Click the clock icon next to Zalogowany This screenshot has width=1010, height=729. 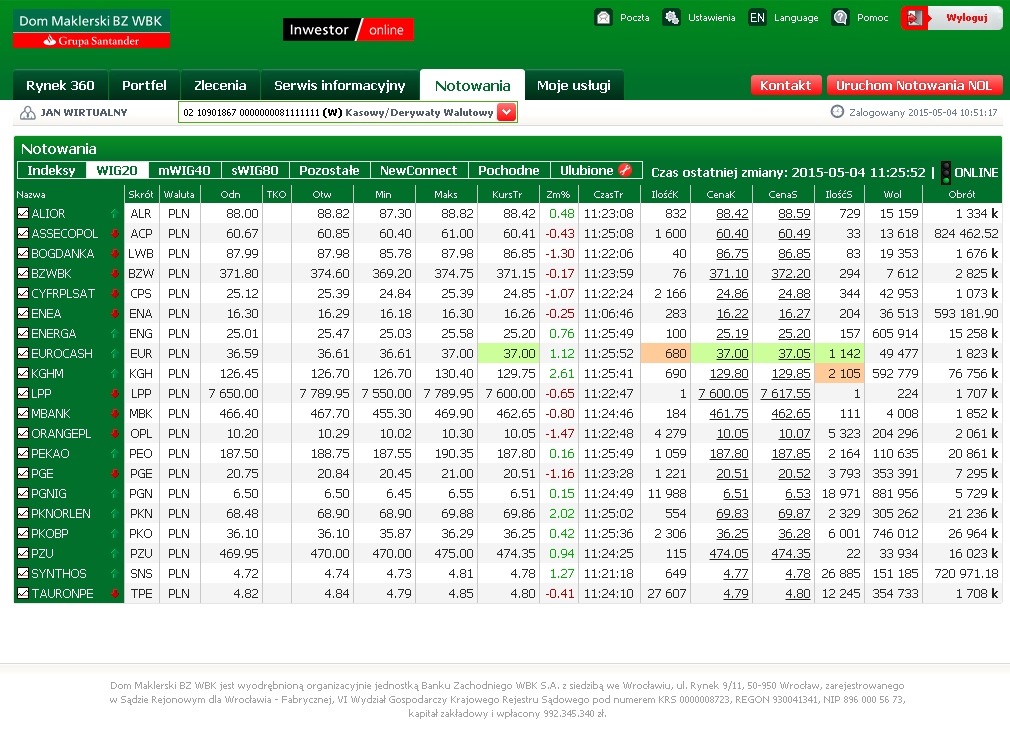point(837,111)
